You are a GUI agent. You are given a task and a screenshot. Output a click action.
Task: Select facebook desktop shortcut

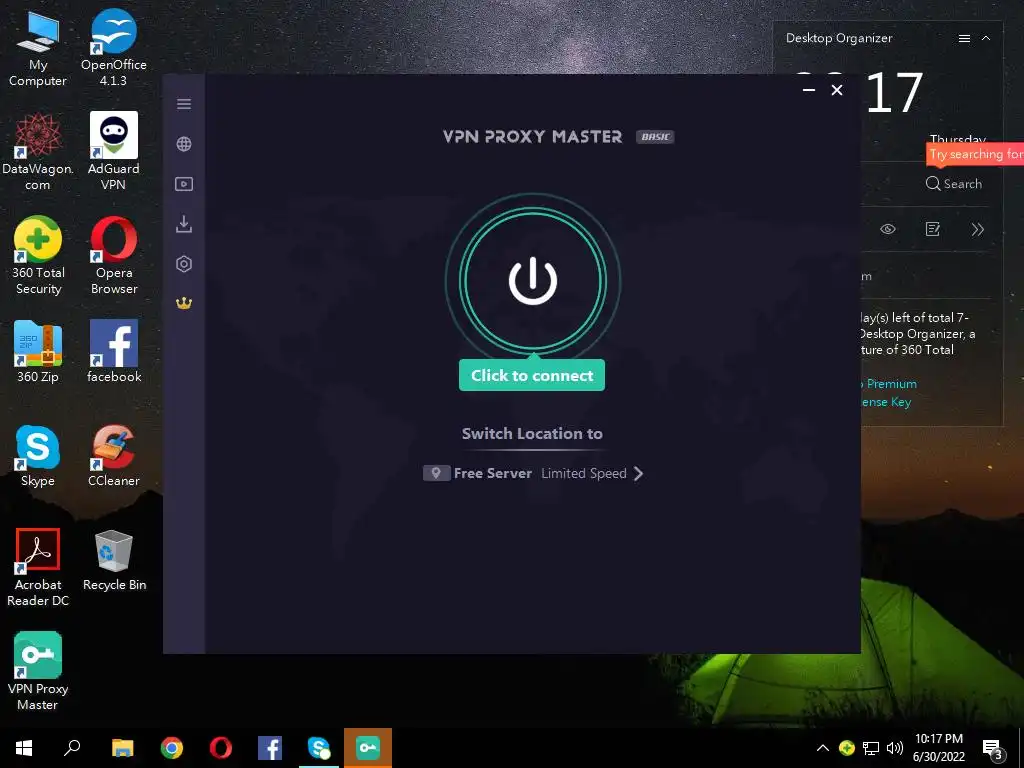click(x=114, y=352)
